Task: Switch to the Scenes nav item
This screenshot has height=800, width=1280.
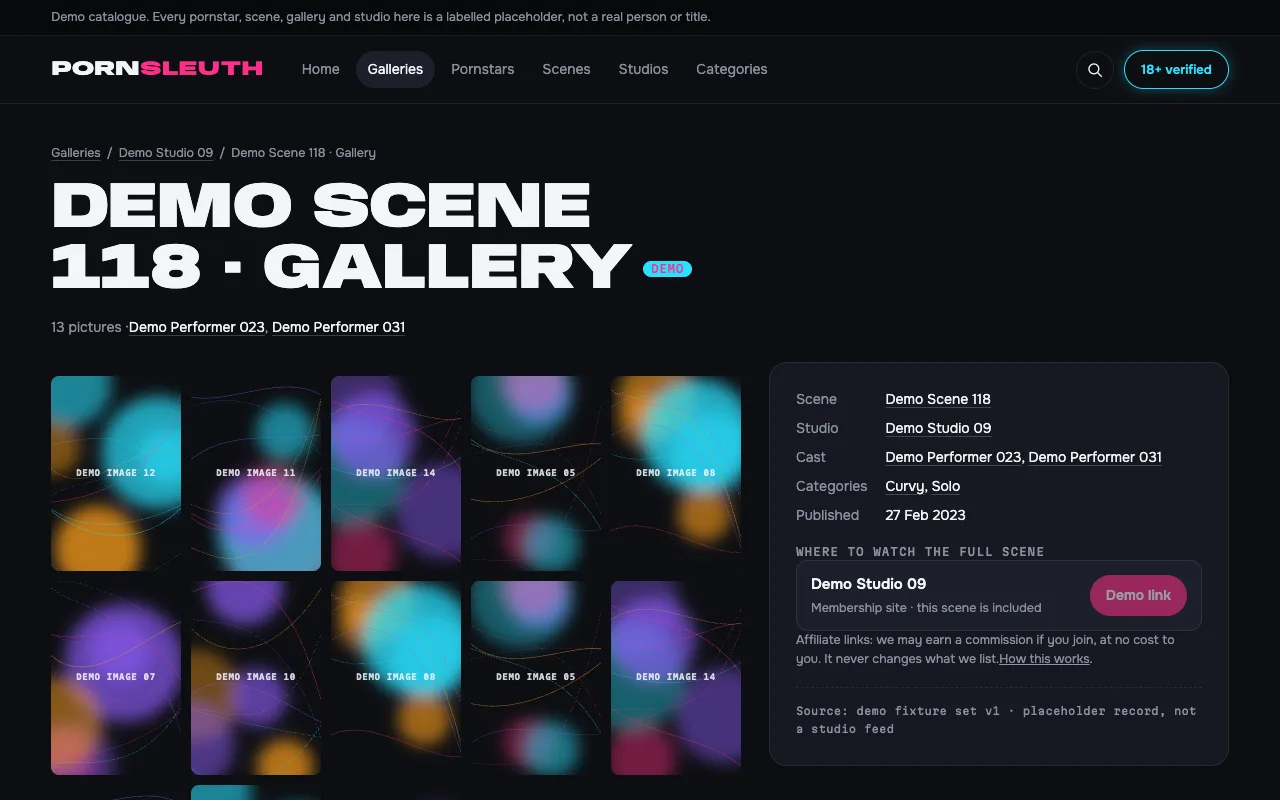Action: 566,69
